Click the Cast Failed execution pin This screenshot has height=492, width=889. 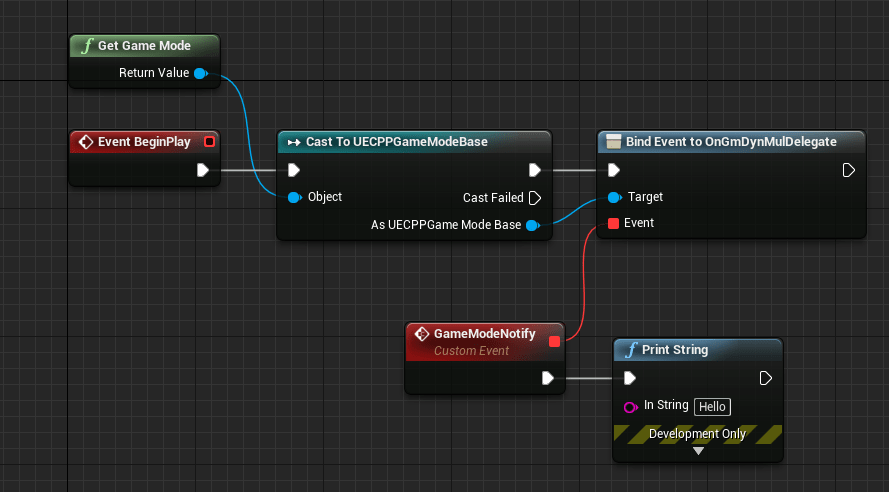tap(534, 198)
